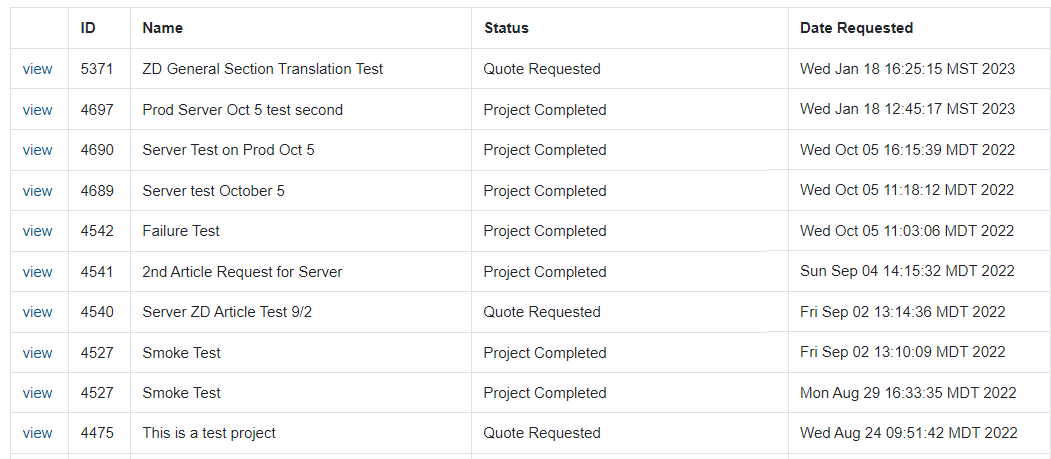
Task: Click Project Completed status for project 4690
Action: point(545,150)
